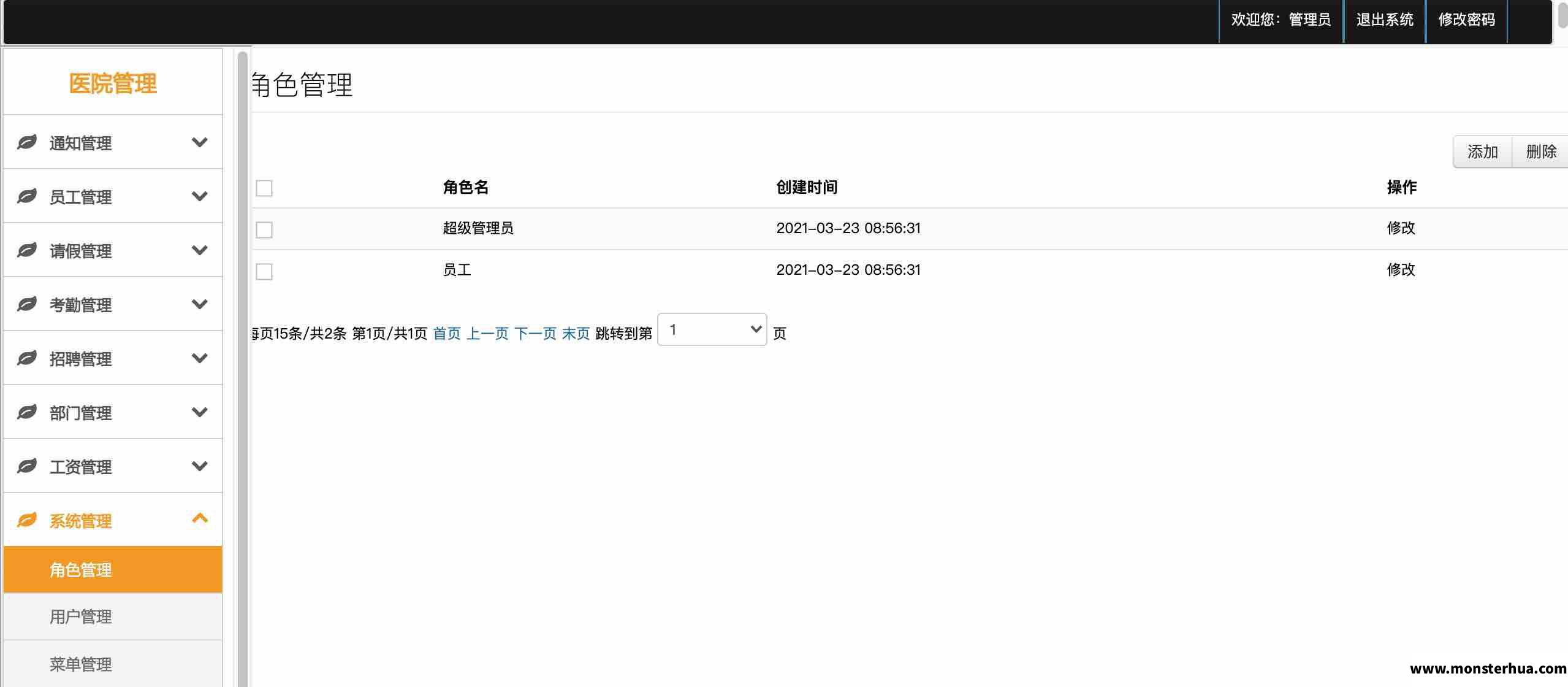Click the 删除 button
1568x687 pixels.
click(x=1540, y=152)
